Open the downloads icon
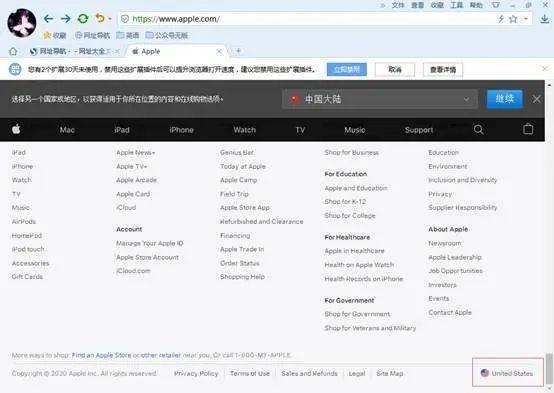The image size is (554, 393). click(545, 19)
